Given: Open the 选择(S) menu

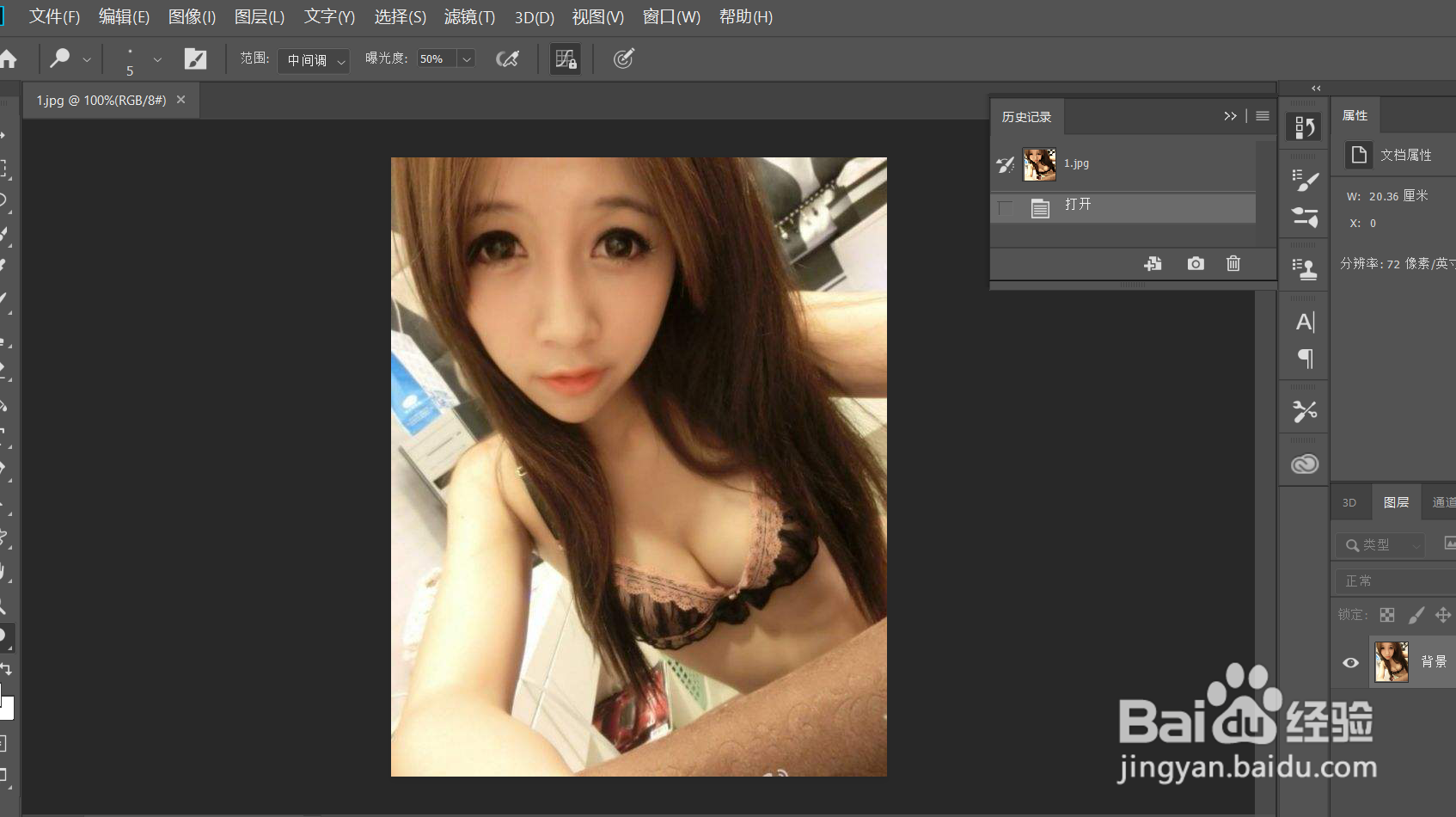Looking at the screenshot, I should 400,17.
